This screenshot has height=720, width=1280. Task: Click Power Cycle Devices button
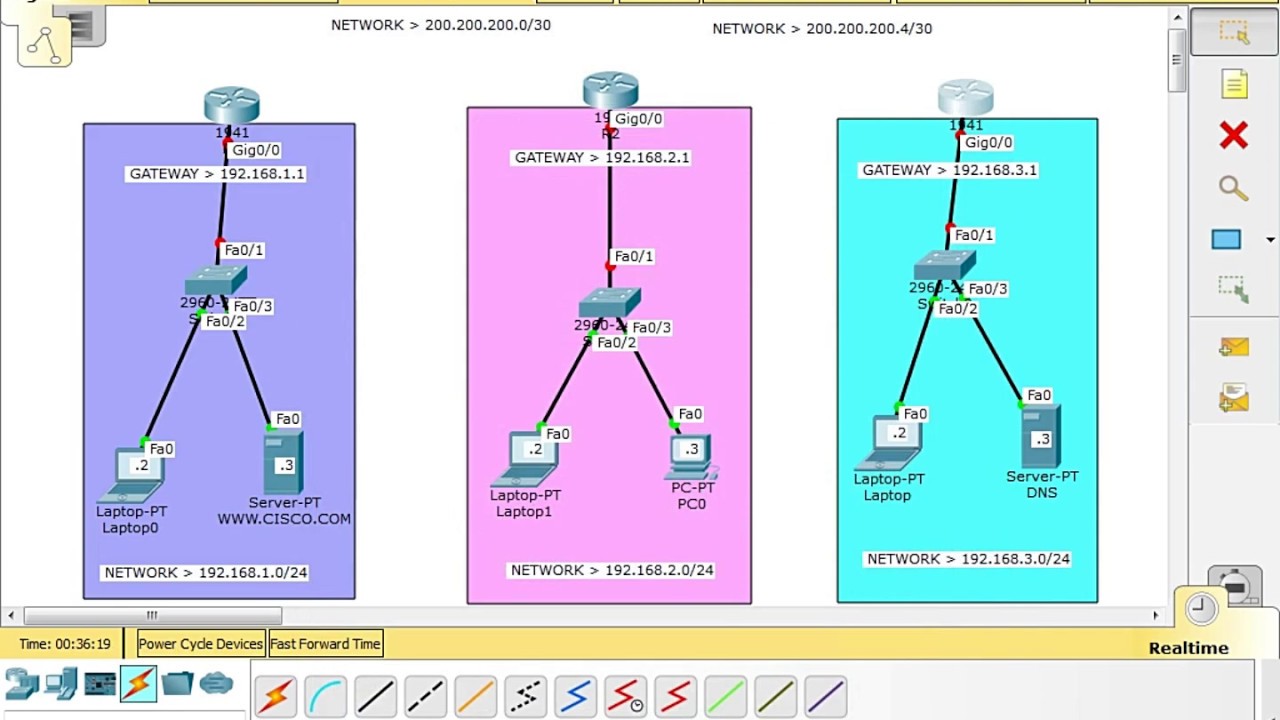pos(200,644)
